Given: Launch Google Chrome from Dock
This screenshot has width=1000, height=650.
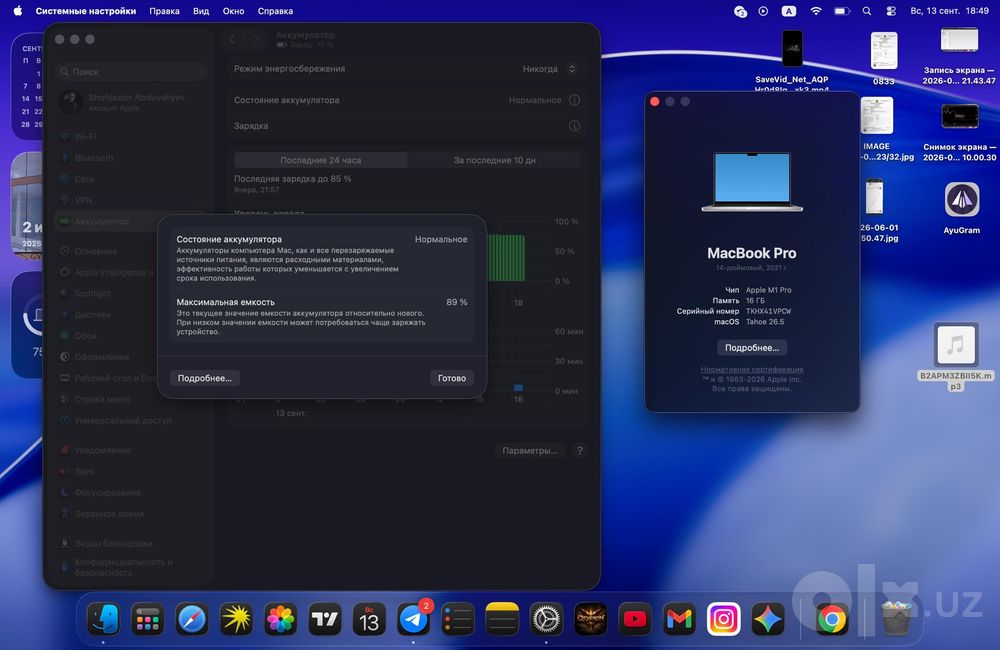Looking at the screenshot, I should pos(832,619).
